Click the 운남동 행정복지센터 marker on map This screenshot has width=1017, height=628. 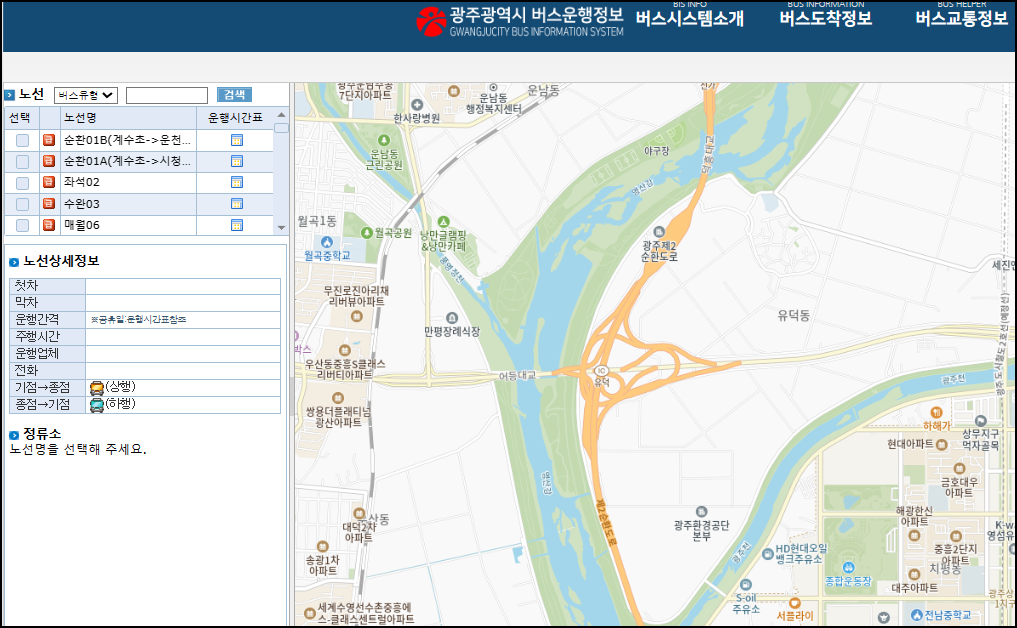tap(494, 88)
